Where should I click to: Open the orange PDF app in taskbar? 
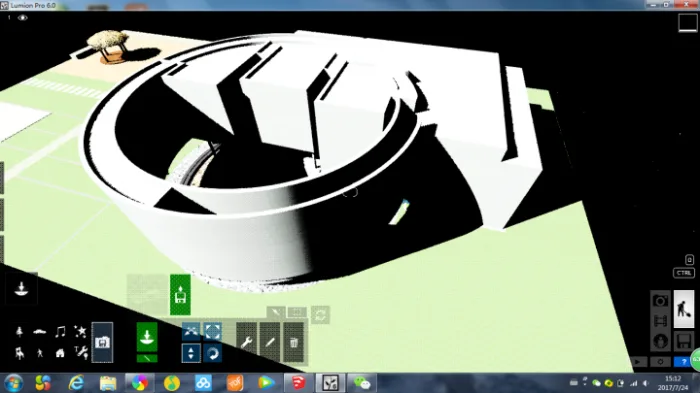pyautogui.click(x=235, y=383)
